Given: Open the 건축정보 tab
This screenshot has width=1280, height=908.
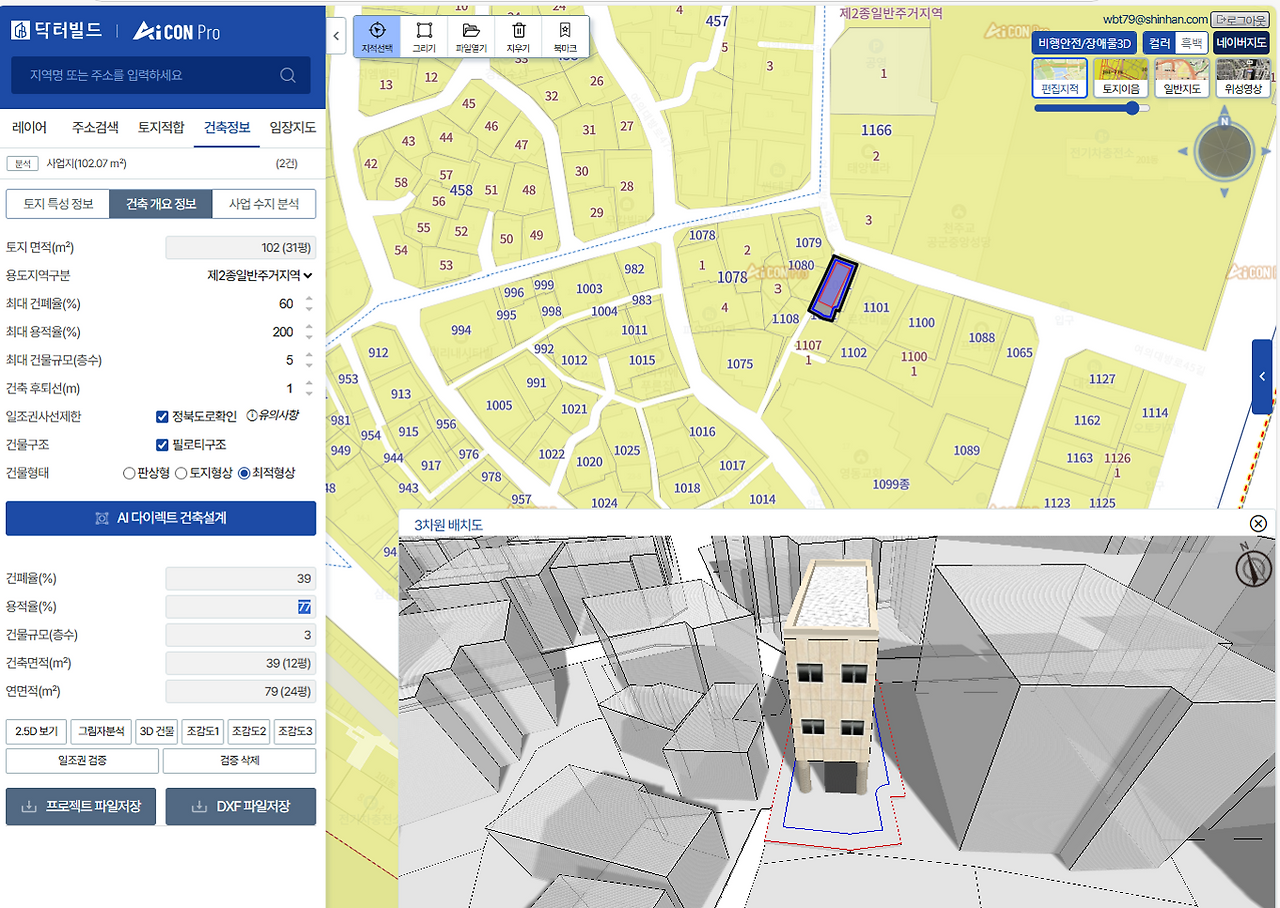Looking at the screenshot, I should (227, 127).
